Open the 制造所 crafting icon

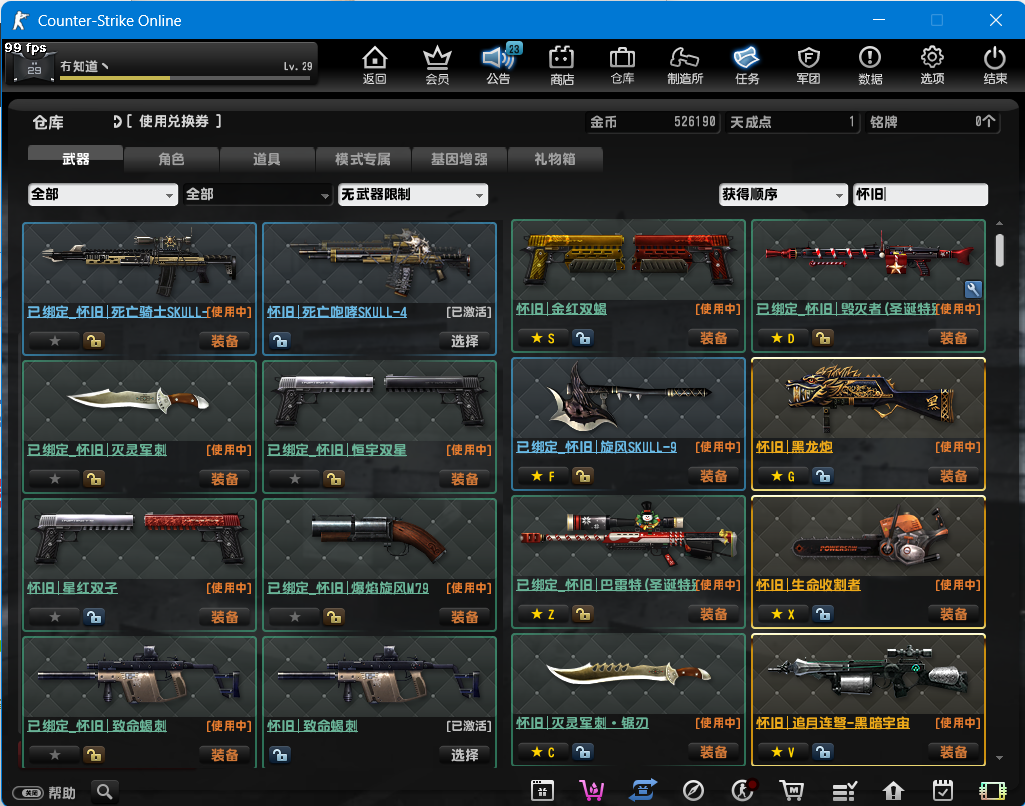click(684, 65)
